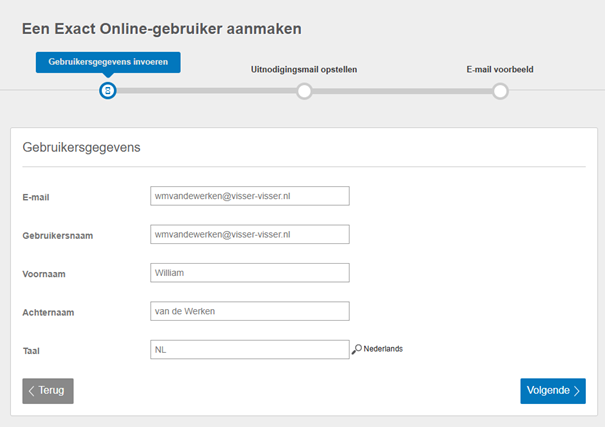The width and height of the screenshot is (605, 427).
Task: Click the Achternaam field with van de Werken
Action: pos(250,311)
